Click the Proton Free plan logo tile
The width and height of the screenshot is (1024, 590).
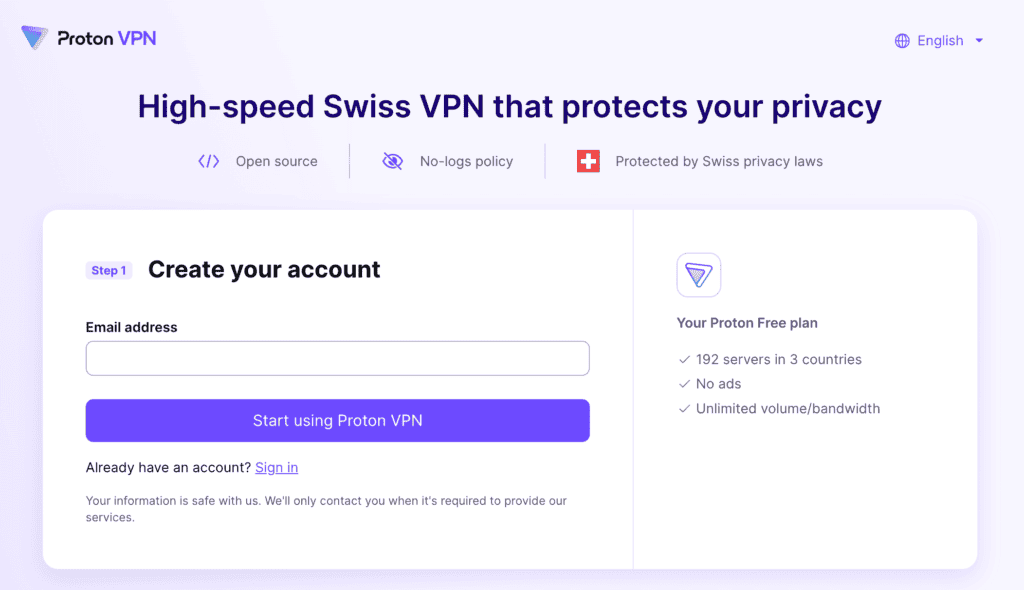click(x=699, y=275)
